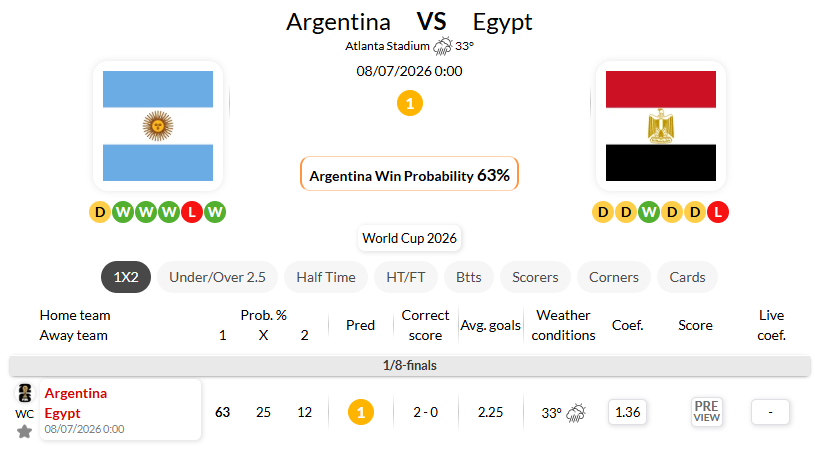The width and height of the screenshot is (815, 453).
Task: Mark match as favorite with star icon
Action: point(24,432)
